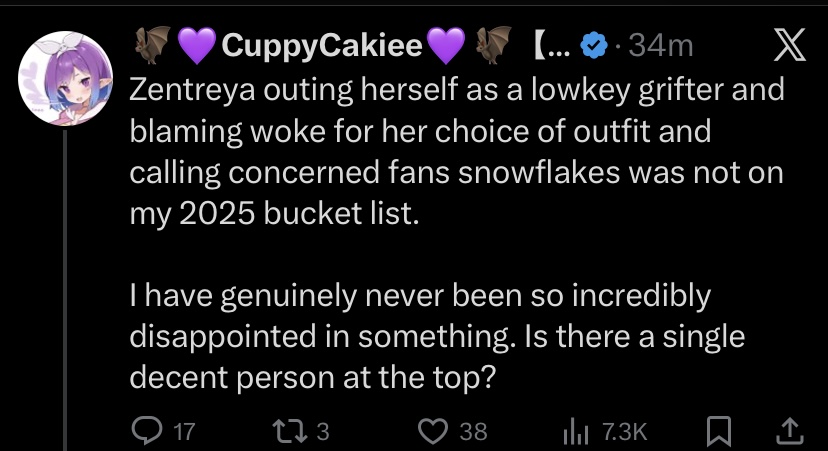Open the purple-haired anime avatar profile

[65, 78]
